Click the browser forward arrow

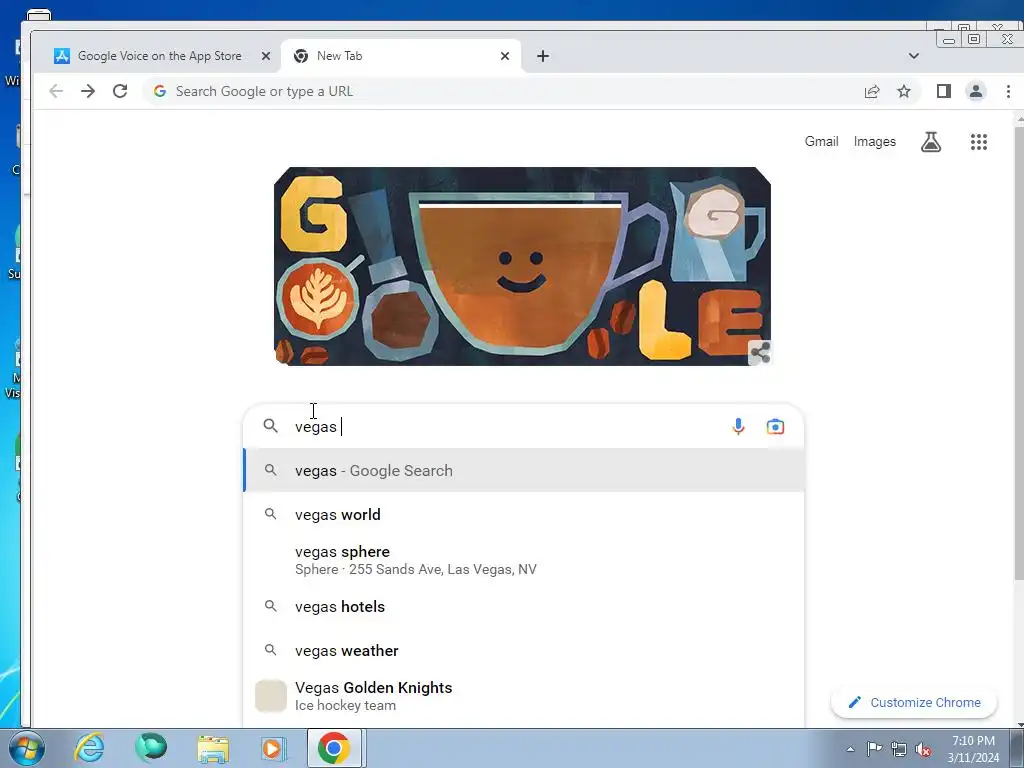tap(88, 91)
